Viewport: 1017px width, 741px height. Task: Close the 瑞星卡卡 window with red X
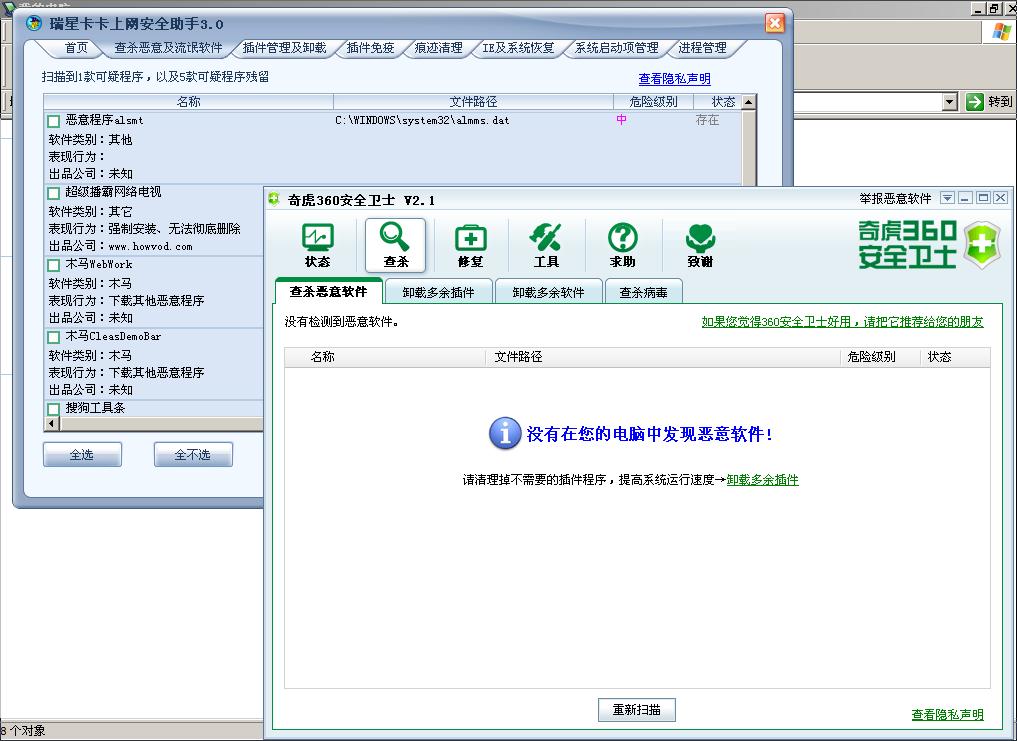(774, 23)
